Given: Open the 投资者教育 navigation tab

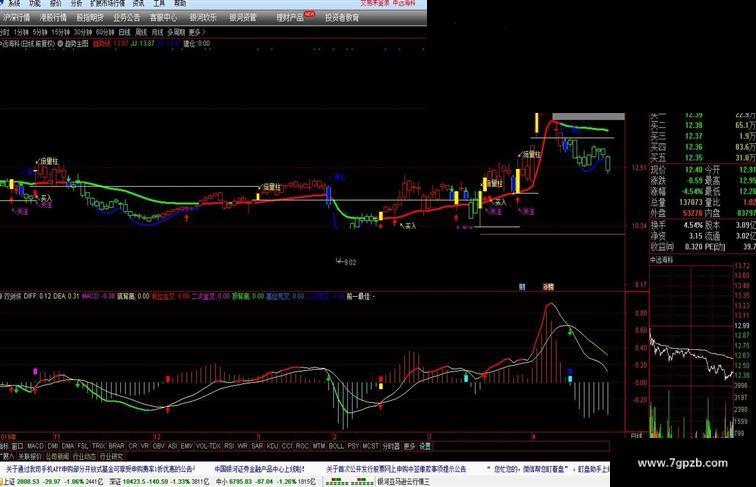Looking at the screenshot, I should pyautogui.click(x=342, y=17).
